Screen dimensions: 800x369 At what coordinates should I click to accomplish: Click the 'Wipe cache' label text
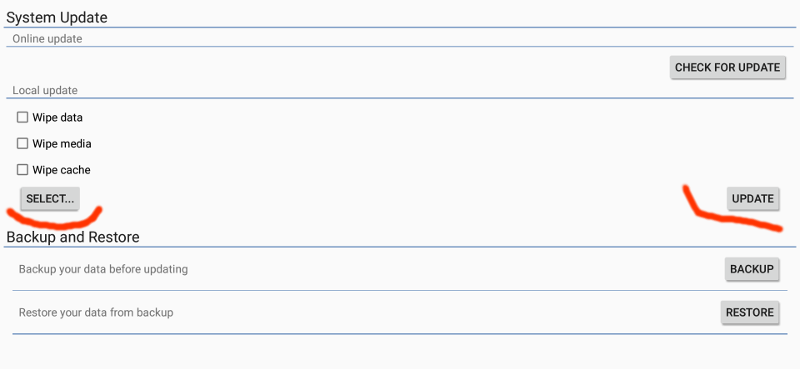click(61, 170)
